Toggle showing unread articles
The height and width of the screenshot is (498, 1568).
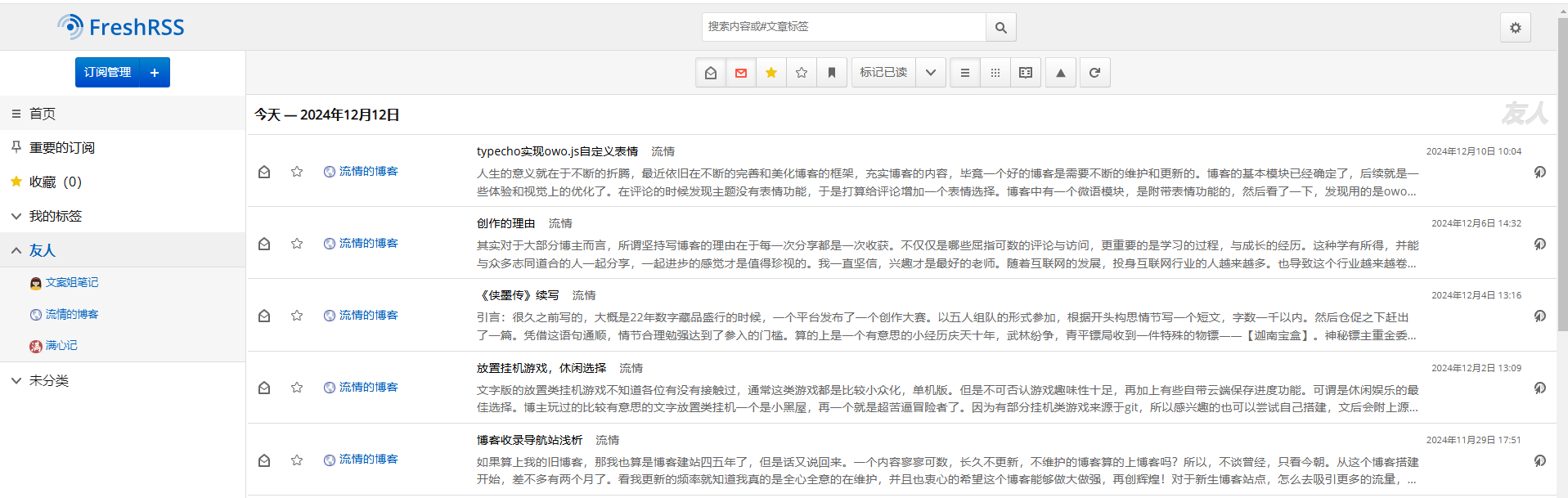pos(741,73)
